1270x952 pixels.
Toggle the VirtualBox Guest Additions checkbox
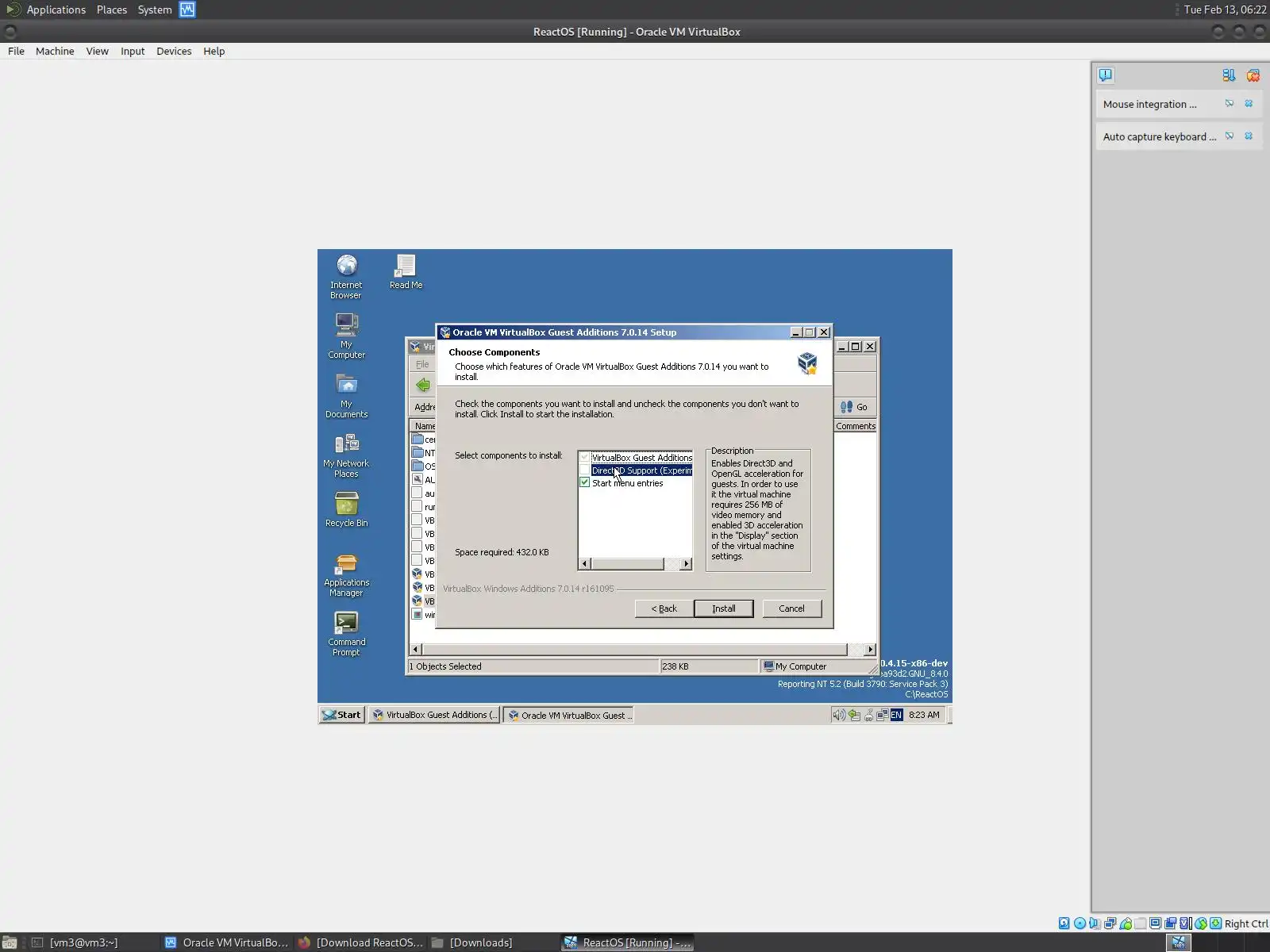point(585,458)
